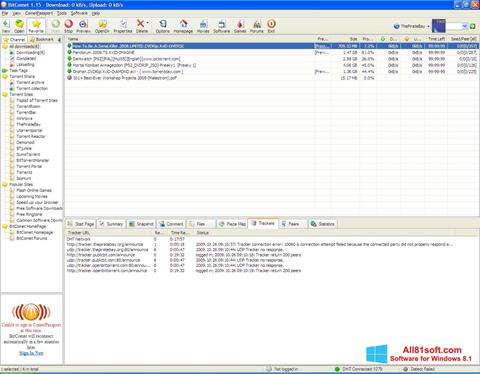
Task: Collapse the Torrent Sites tree node
Action: coord(5,95)
